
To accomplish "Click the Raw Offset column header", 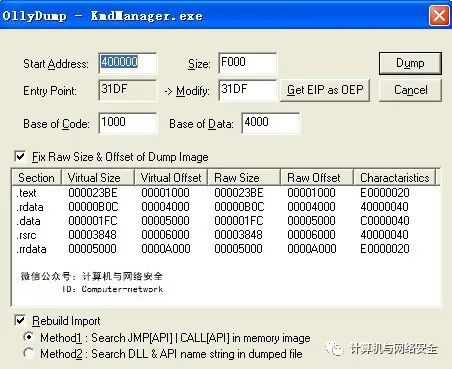I will coord(317,177).
